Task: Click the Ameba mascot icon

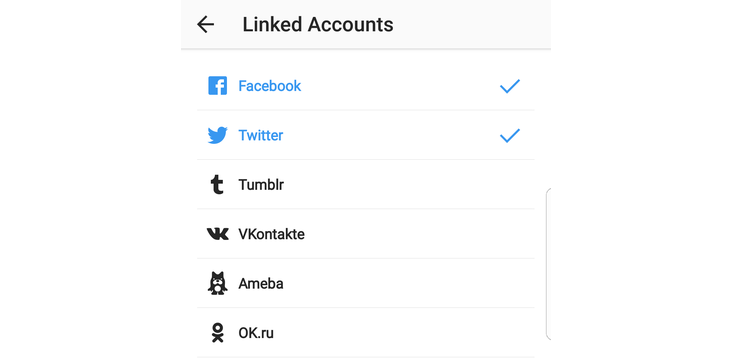Action: tap(218, 283)
